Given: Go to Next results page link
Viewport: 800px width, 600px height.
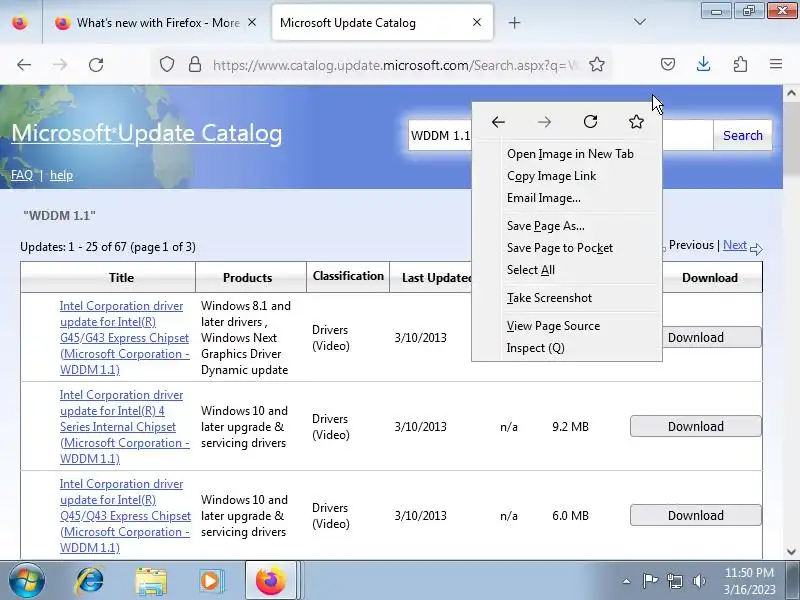Looking at the screenshot, I should (735, 245).
